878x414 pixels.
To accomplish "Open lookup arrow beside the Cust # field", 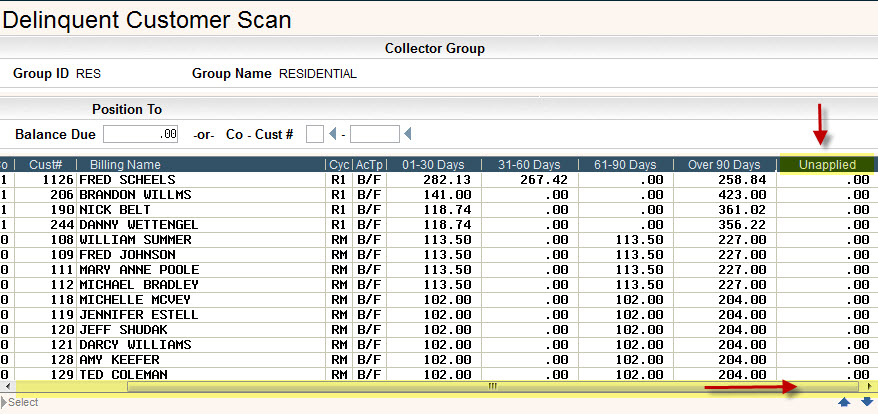I will (x=408, y=134).
